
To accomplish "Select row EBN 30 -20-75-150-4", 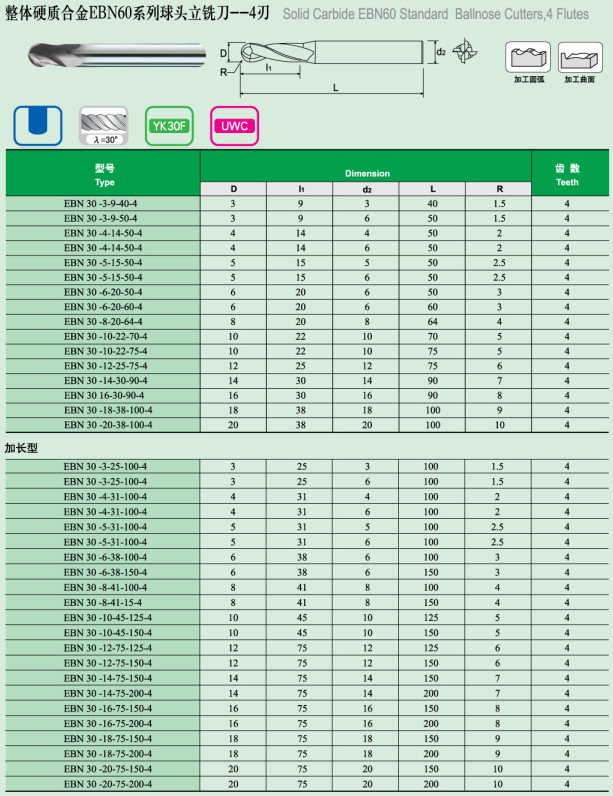I will 307,769.
